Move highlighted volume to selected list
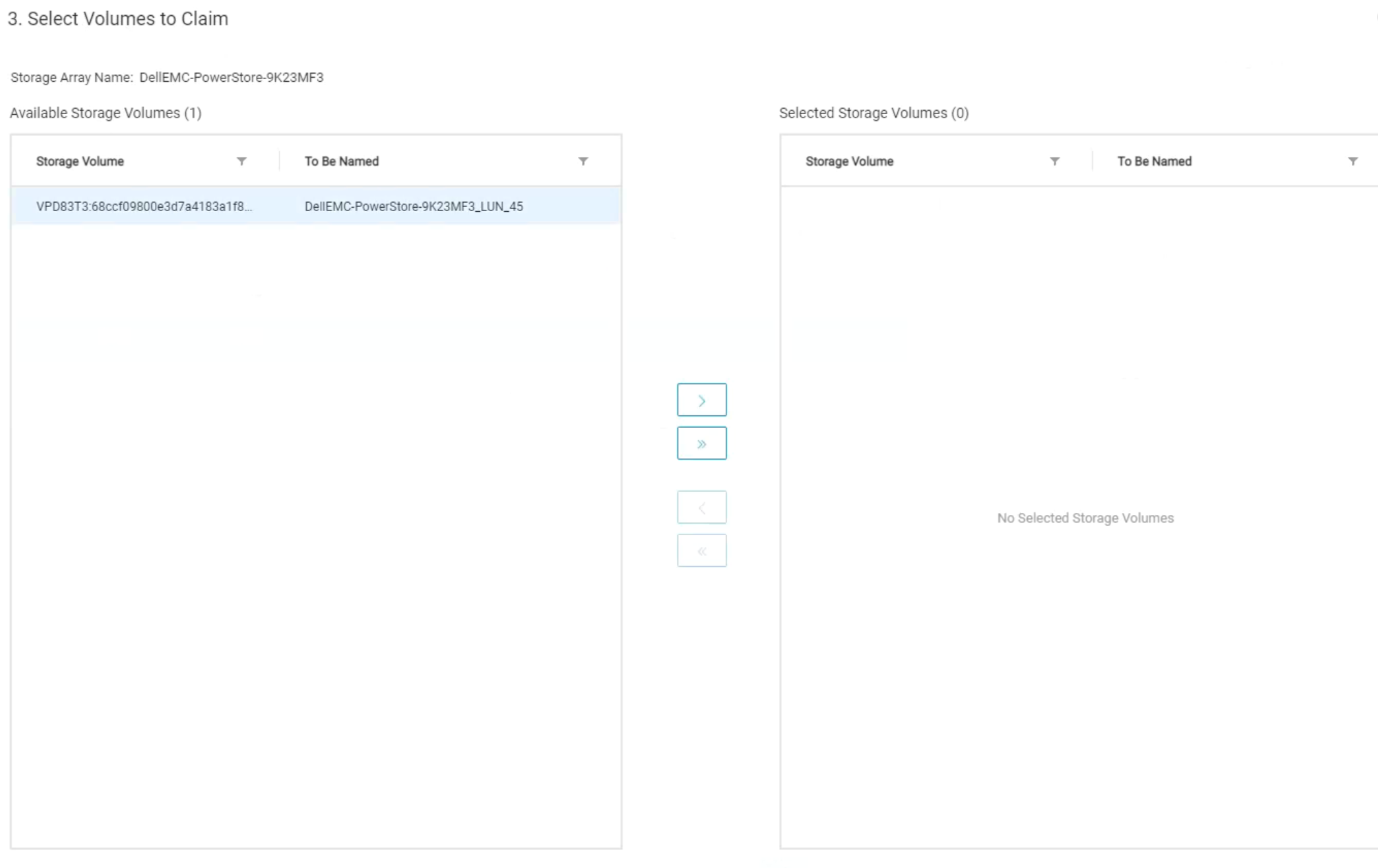 pyautogui.click(x=701, y=400)
